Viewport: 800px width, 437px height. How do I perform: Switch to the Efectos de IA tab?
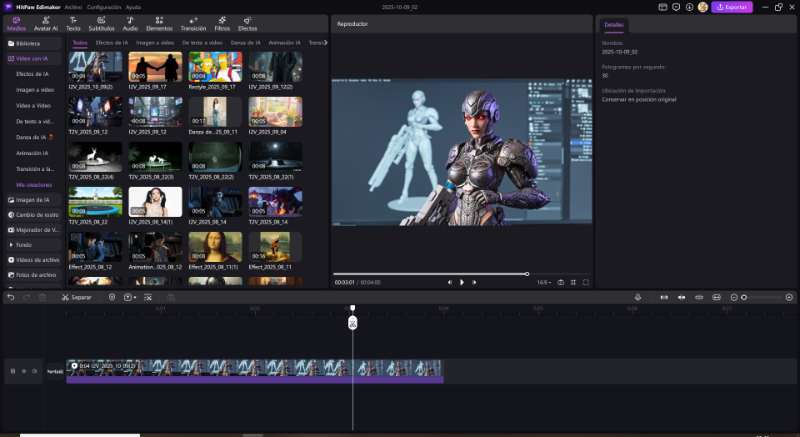coord(110,43)
